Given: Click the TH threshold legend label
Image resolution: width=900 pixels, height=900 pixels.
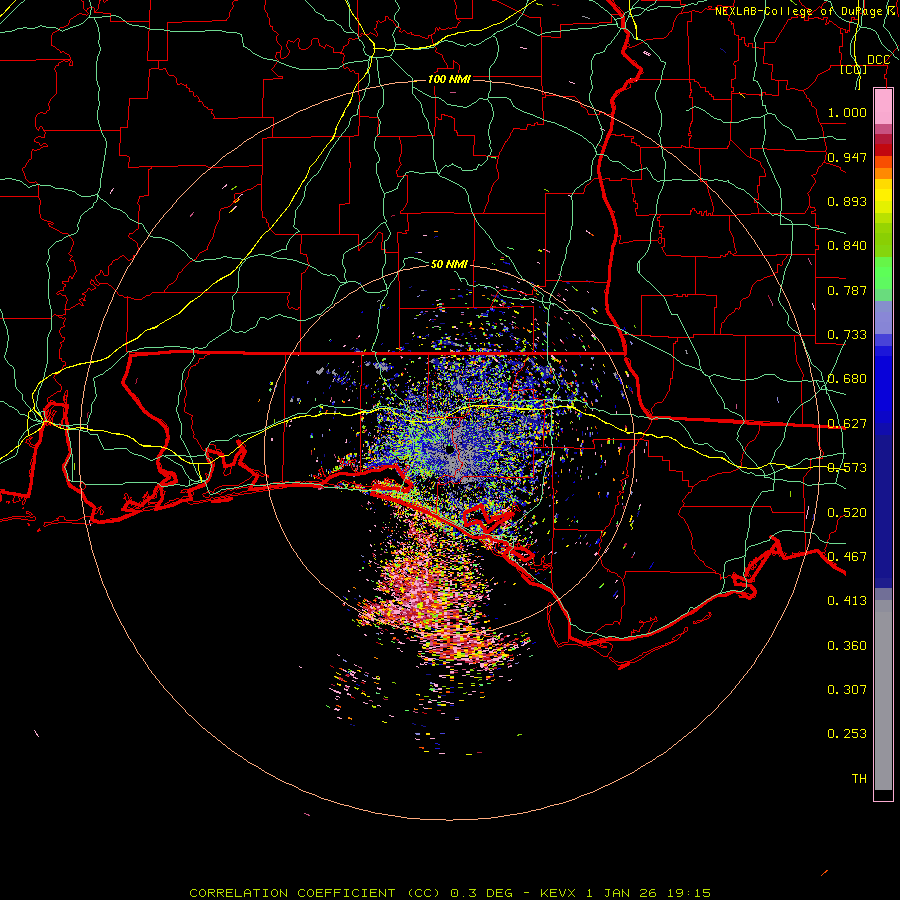Looking at the screenshot, I should [859, 779].
